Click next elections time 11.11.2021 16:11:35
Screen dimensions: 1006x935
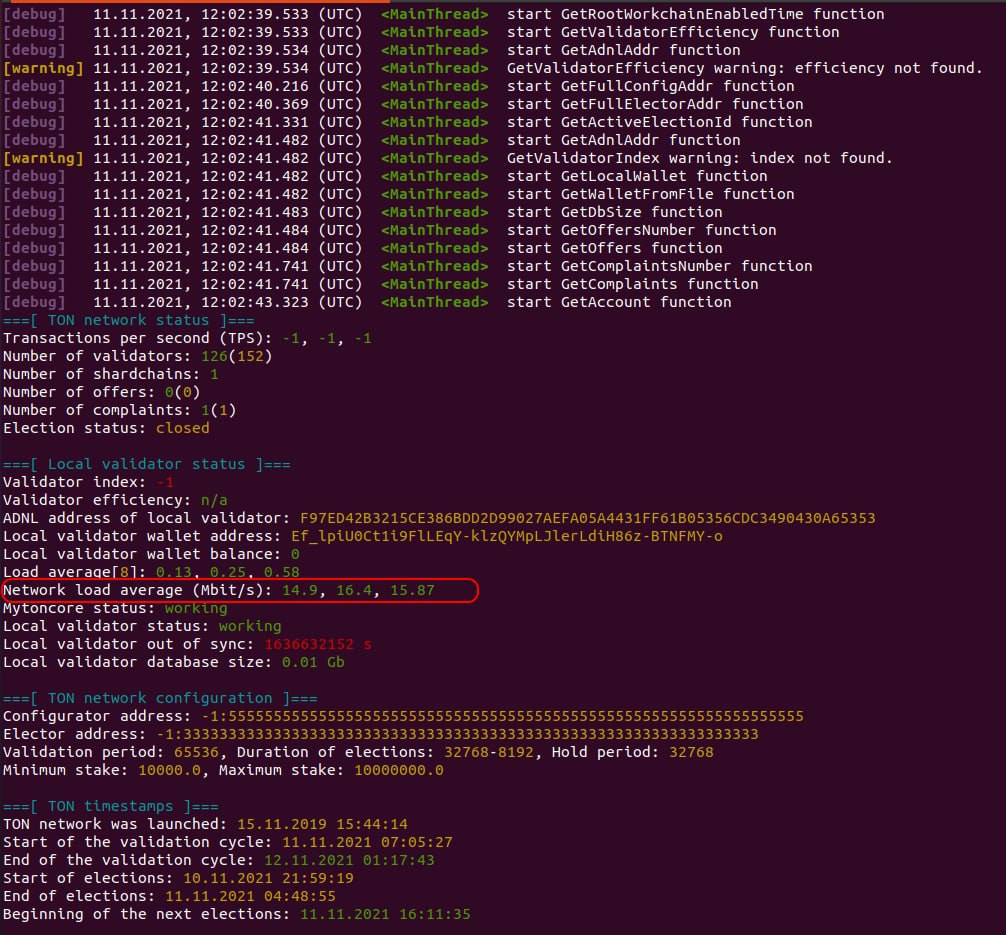coord(385,914)
